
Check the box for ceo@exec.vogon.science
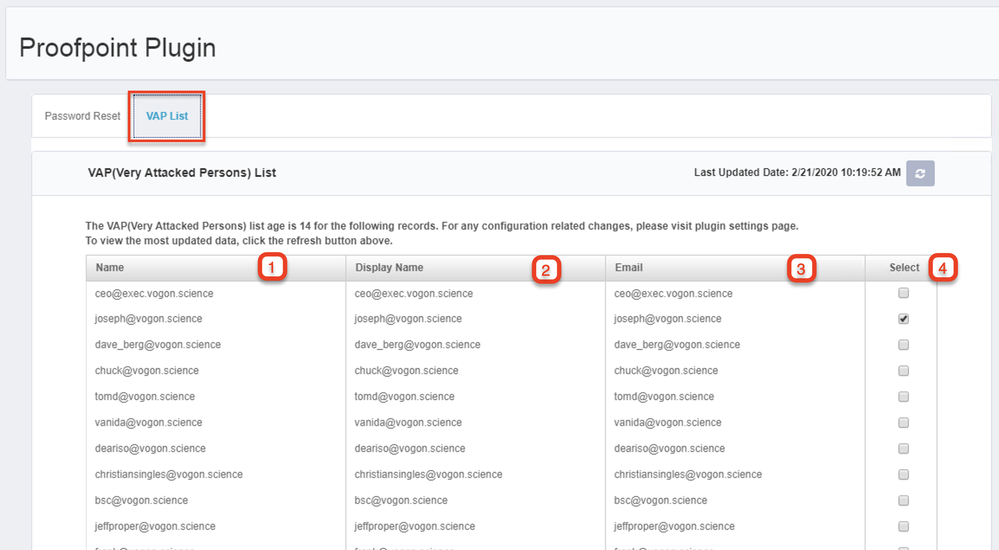pos(904,294)
